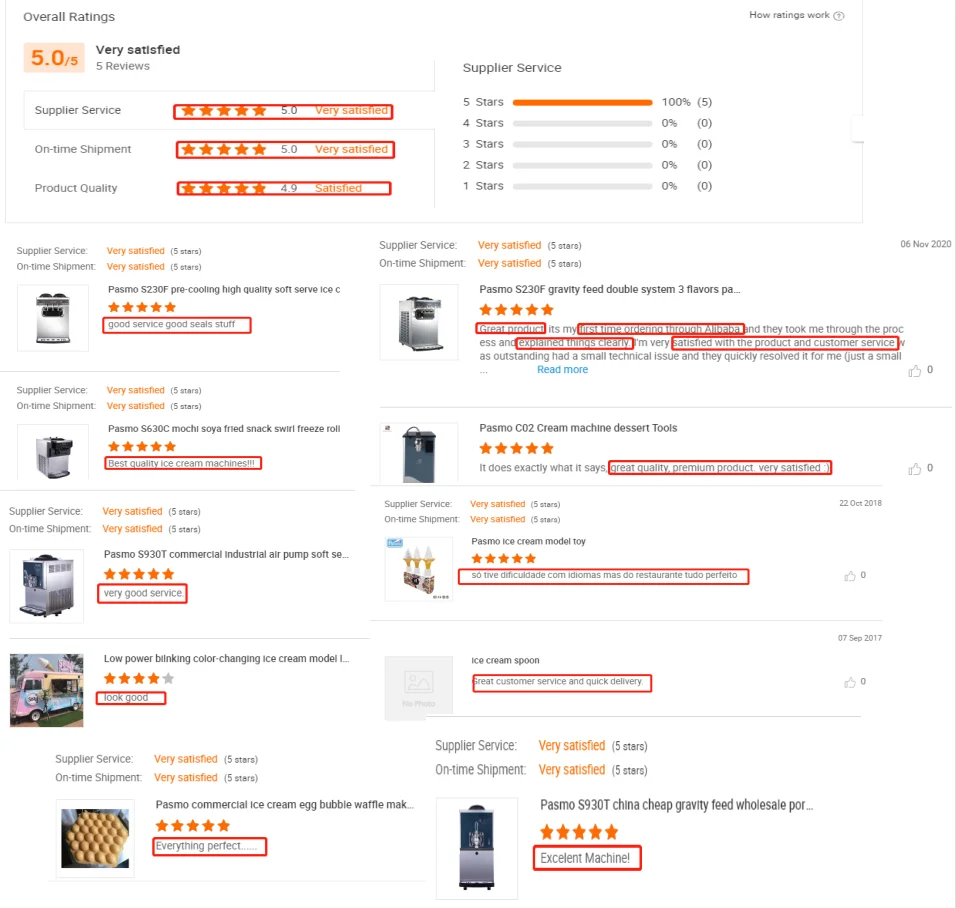Click the pink ice cream truck thumbnail
Image resolution: width=956 pixels, height=908 pixels.
pos(46,689)
